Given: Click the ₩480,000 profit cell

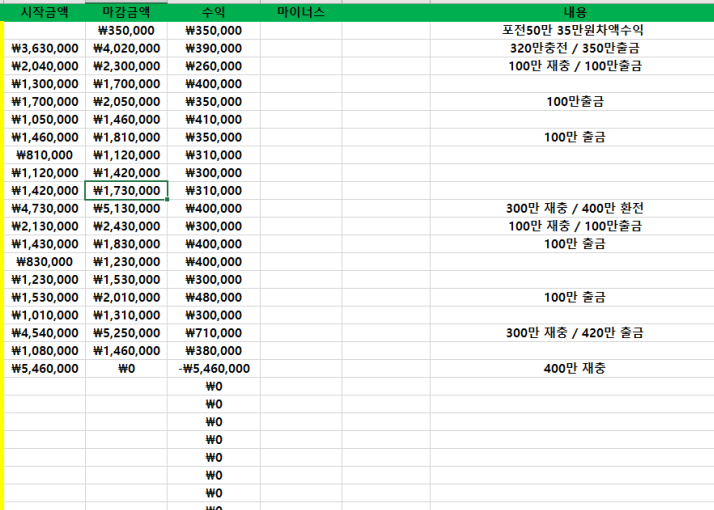Looking at the screenshot, I should pos(213,297).
